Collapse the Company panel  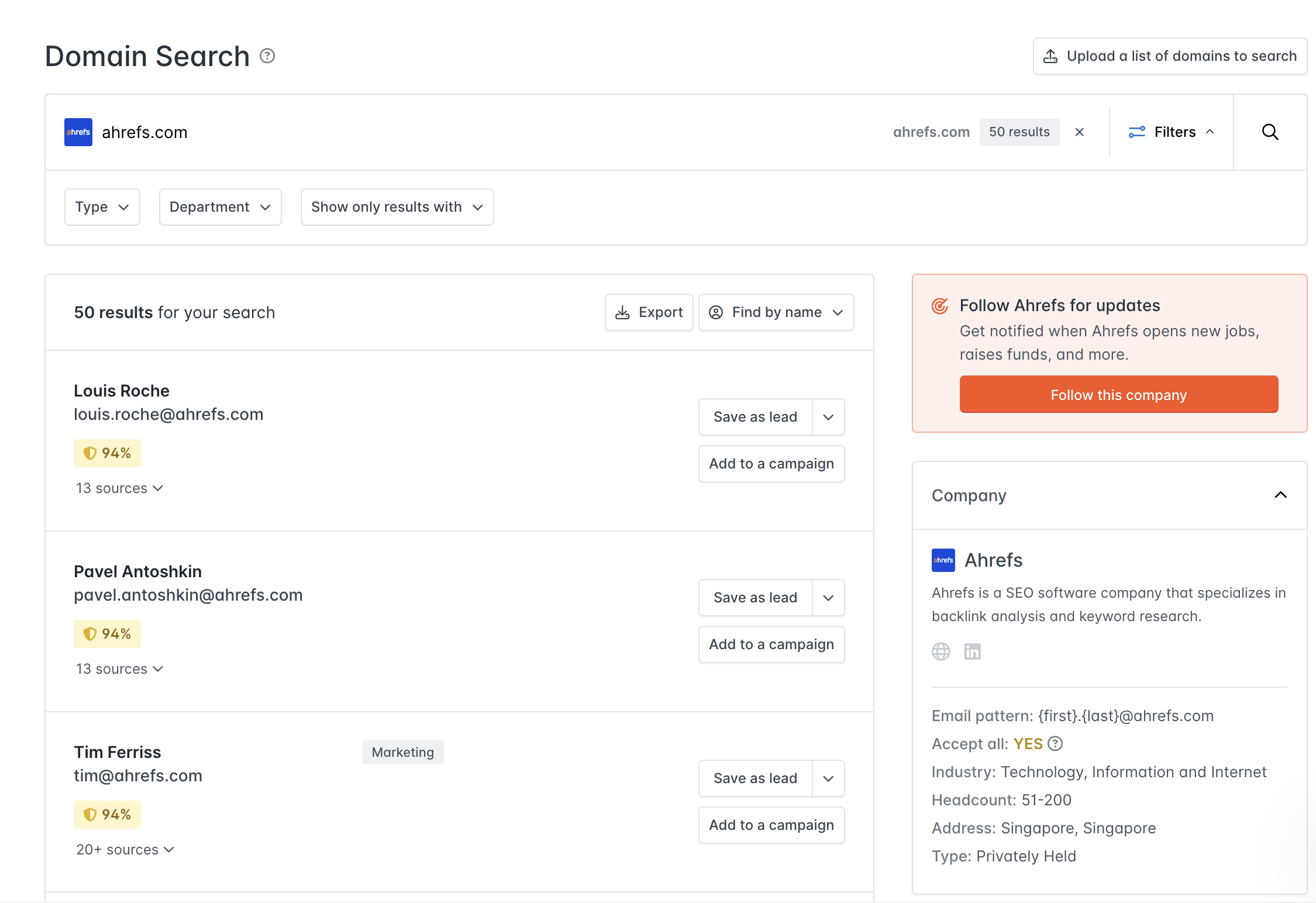click(x=1280, y=495)
